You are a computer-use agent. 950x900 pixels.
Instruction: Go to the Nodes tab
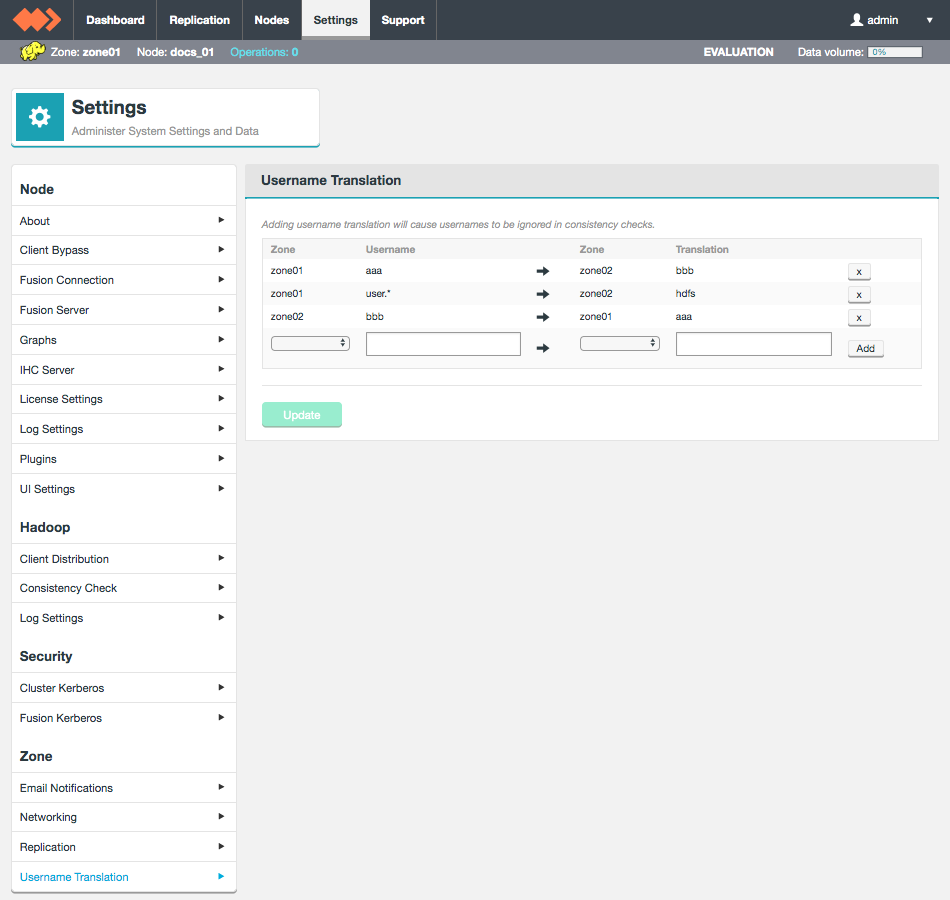(272, 20)
